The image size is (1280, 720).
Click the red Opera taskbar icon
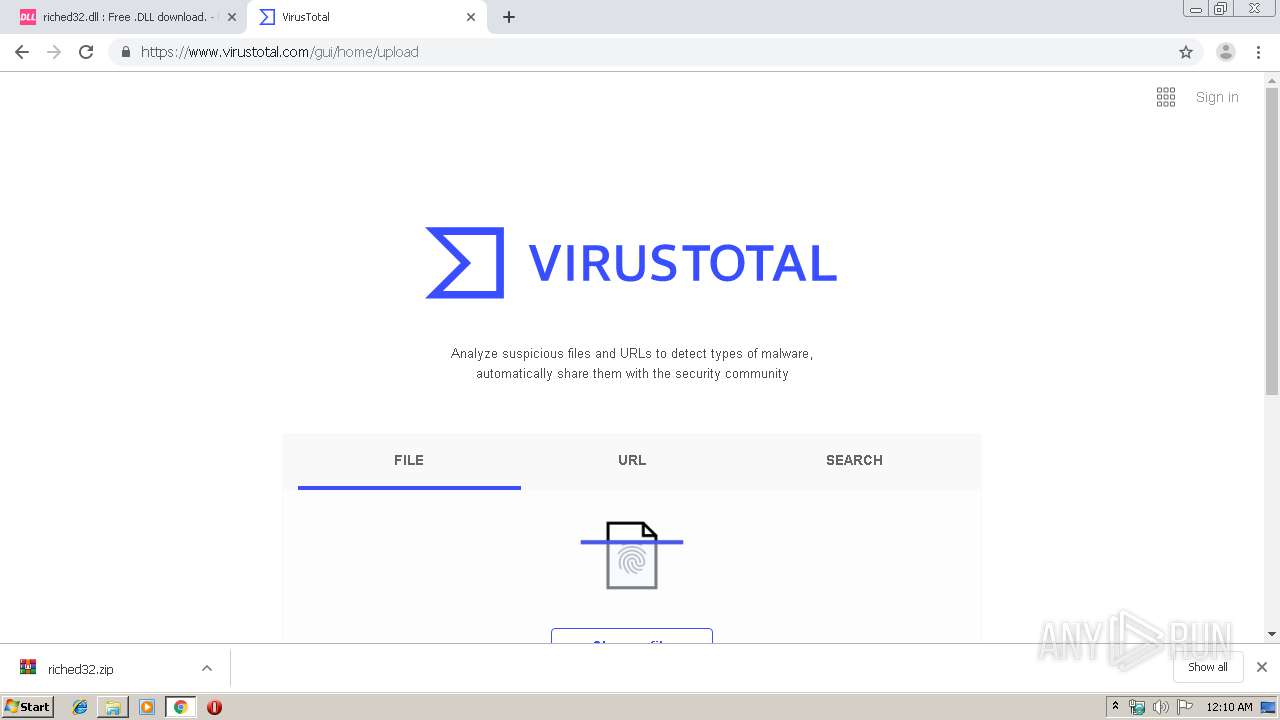(214, 707)
